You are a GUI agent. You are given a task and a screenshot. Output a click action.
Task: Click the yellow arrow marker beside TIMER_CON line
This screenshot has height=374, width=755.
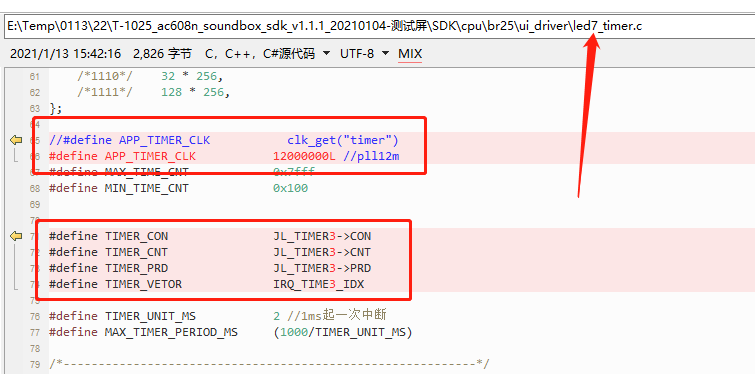(x=16, y=236)
